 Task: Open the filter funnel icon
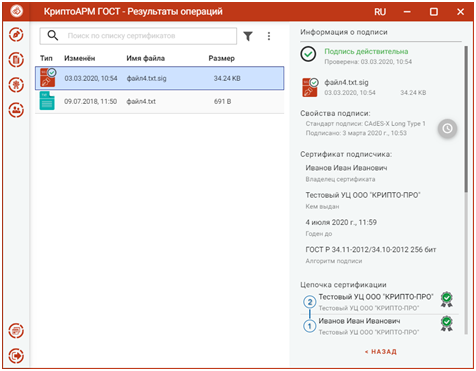[x=248, y=36]
